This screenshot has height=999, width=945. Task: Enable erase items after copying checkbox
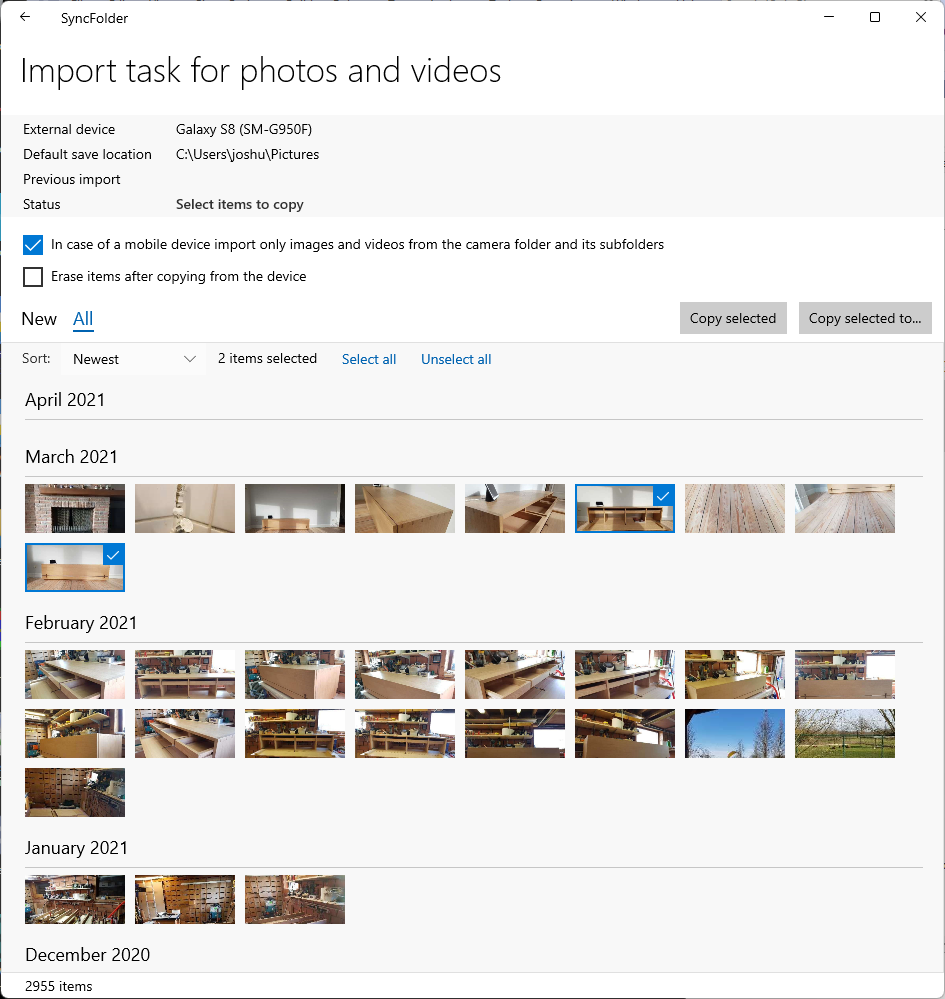[x=33, y=277]
